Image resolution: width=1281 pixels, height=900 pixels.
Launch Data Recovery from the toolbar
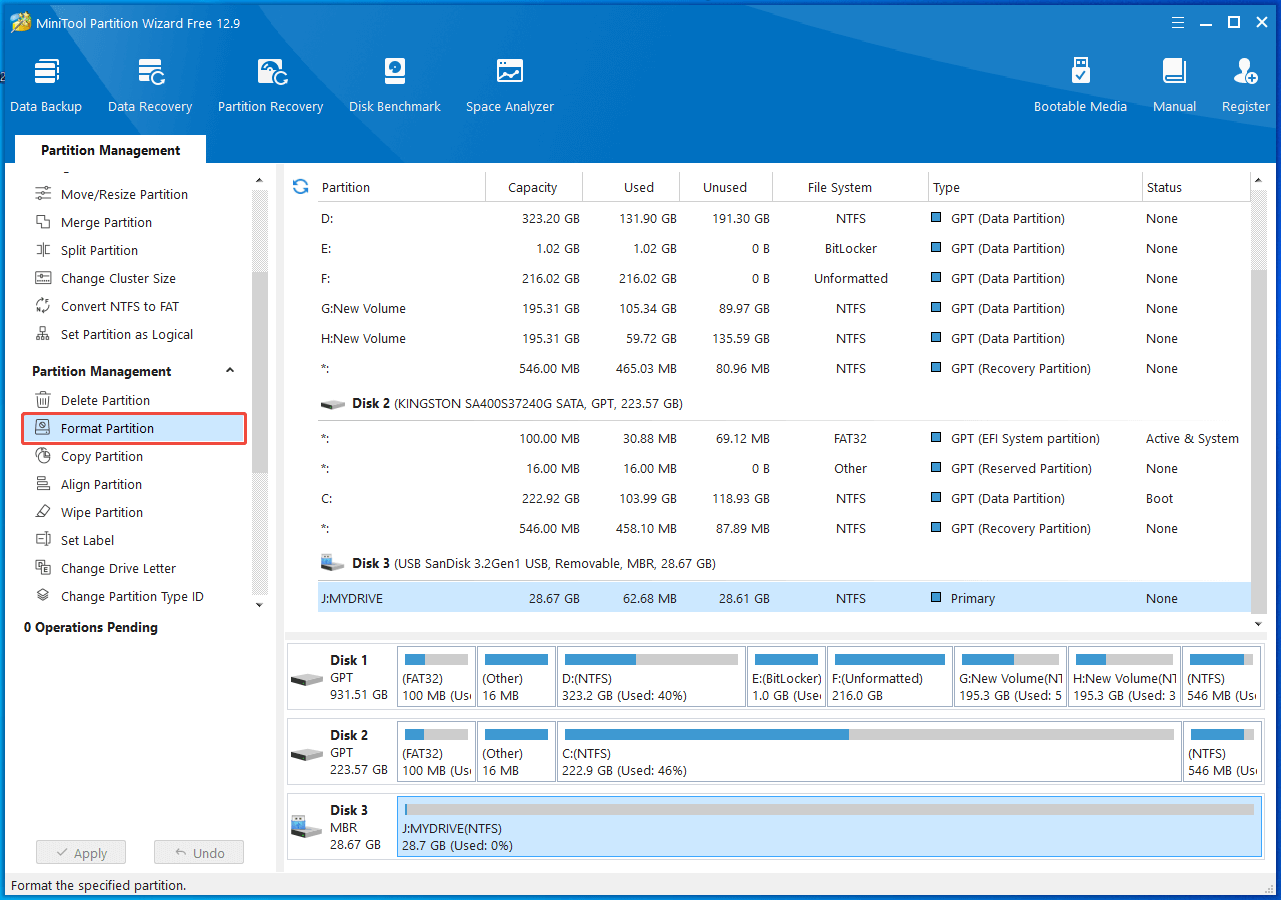[150, 85]
